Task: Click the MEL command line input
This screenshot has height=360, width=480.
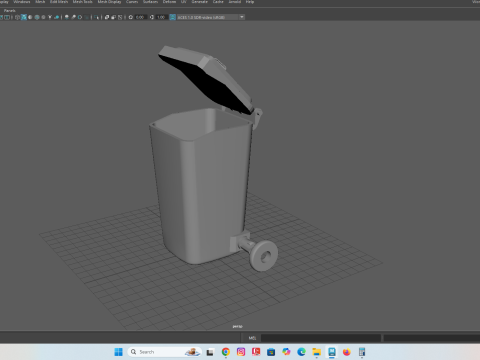Action: 321,338
